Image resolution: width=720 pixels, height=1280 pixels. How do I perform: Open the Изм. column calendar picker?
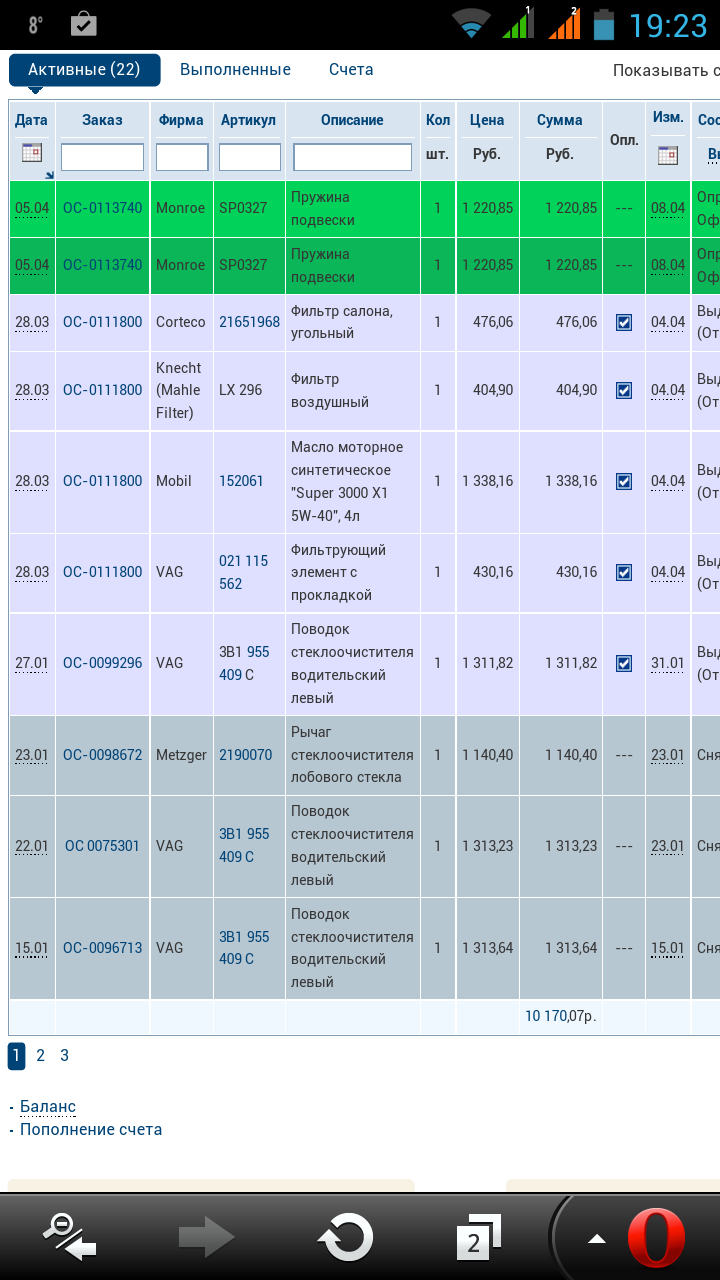click(x=667, y=155)
